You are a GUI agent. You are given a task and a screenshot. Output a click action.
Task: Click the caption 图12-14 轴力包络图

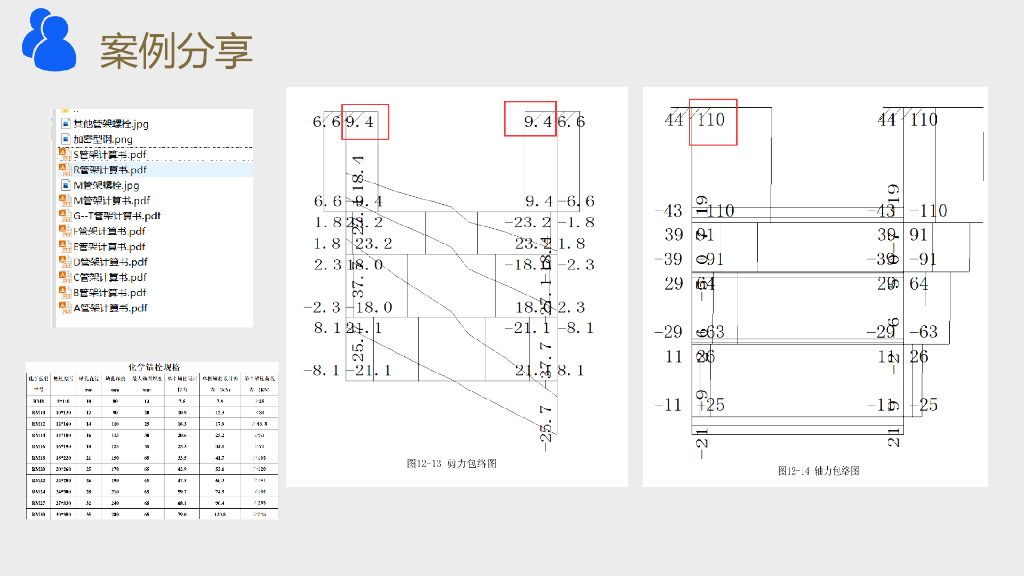[818, 471]
